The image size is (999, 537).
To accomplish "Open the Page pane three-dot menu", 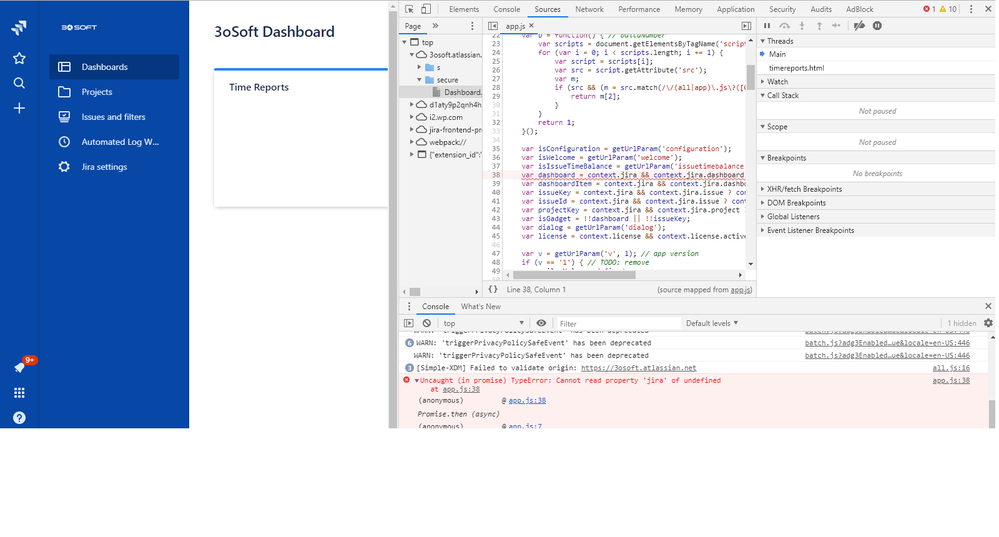I will pos(472,26).
